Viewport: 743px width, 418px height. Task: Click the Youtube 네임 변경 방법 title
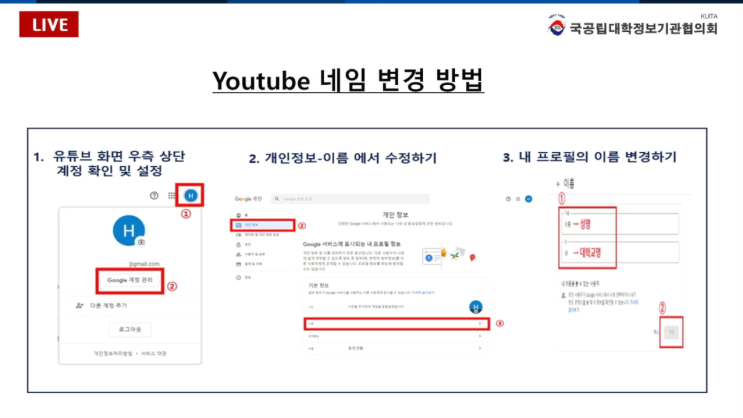[x=348, y=80]
